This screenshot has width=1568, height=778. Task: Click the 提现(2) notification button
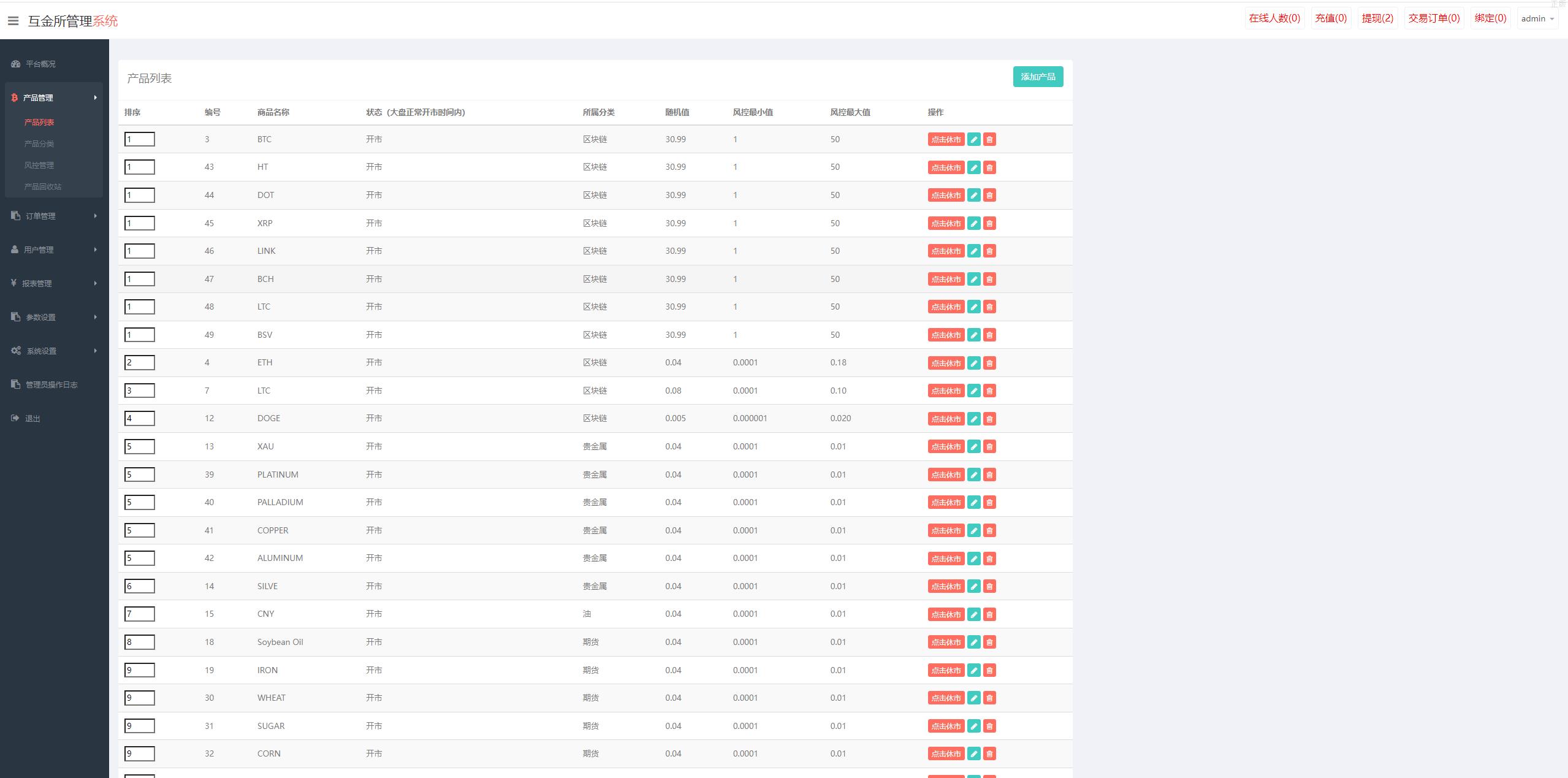(1377, 18)
